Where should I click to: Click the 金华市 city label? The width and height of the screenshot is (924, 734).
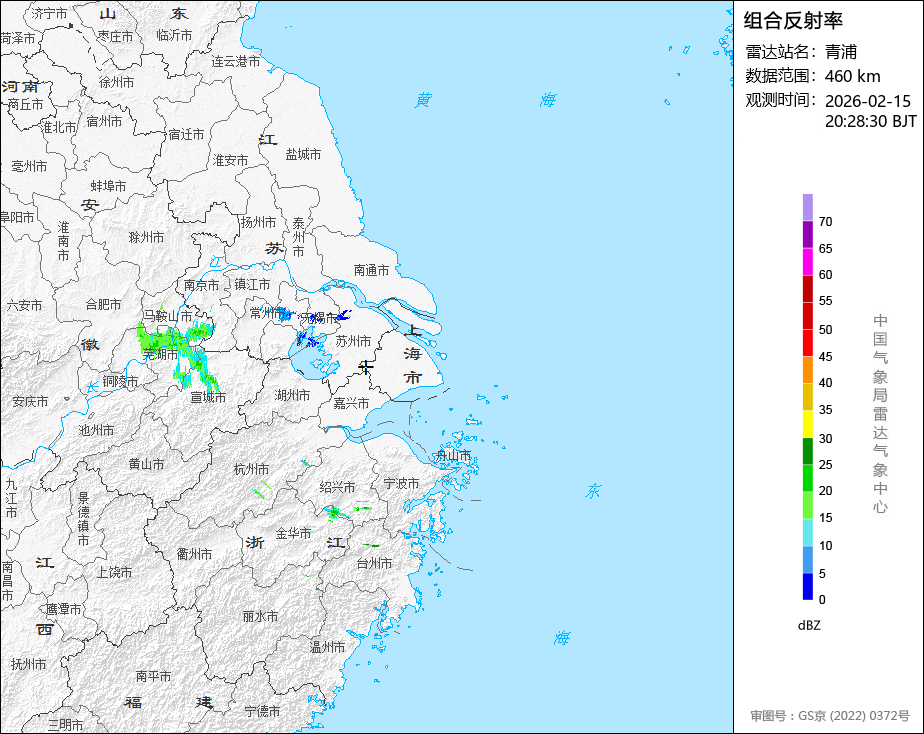(x=293, y=534)
